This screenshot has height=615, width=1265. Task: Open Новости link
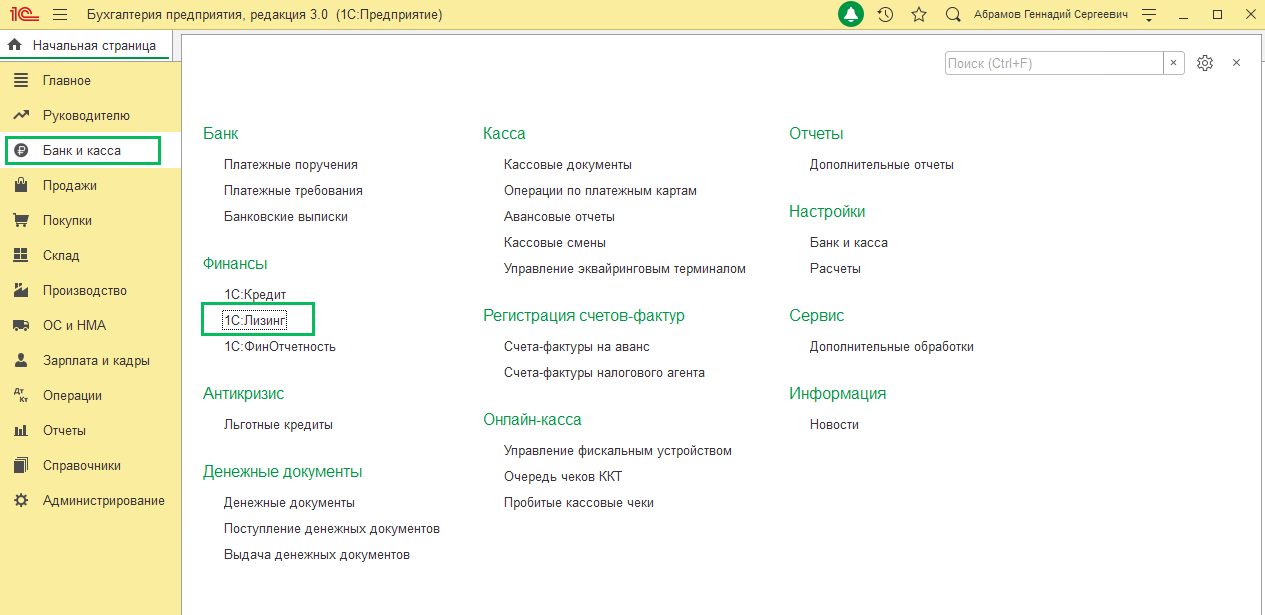pyautogui.click(x=834, y=425)
